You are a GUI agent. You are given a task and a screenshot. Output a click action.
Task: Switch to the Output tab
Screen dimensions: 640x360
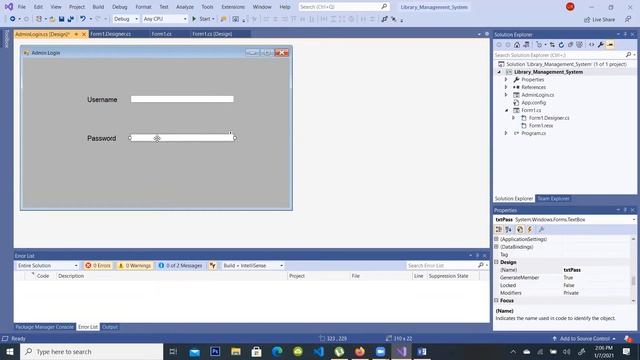point(109,327)
